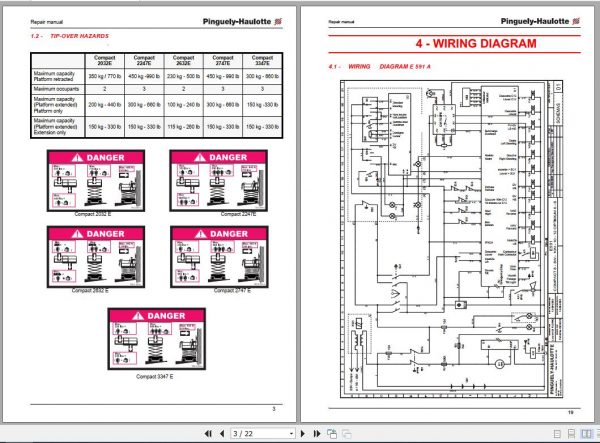600x443 pixels.
Task: Click the 'Maximum capacity Platform retracted' row label
Action: 54,76
